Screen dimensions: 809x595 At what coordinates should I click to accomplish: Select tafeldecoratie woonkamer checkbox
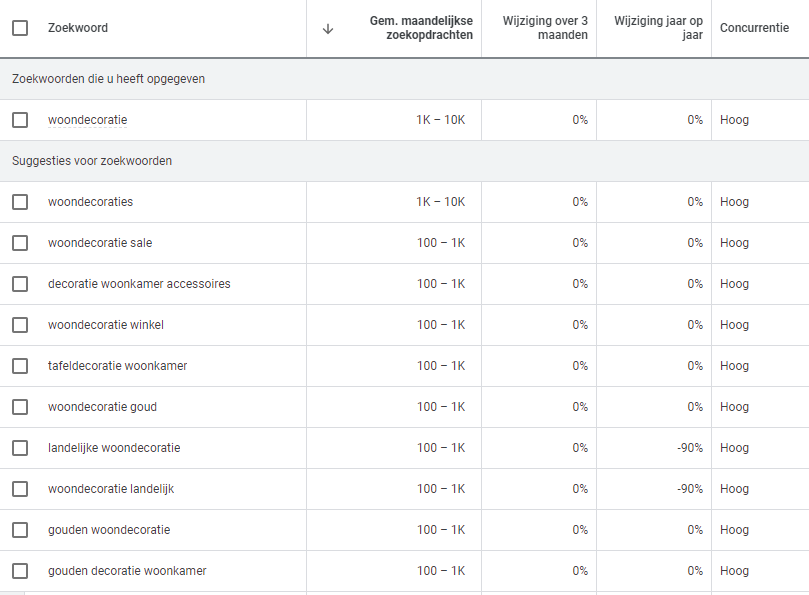point(20,366)
